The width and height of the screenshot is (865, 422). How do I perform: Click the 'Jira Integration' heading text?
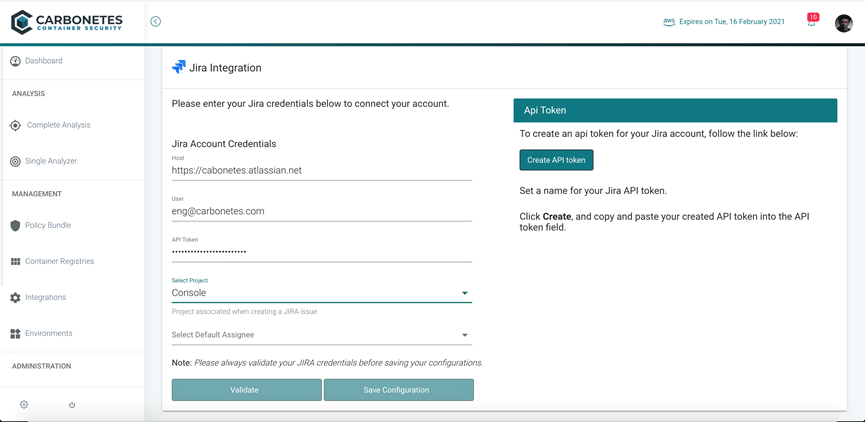coord(225,68)
